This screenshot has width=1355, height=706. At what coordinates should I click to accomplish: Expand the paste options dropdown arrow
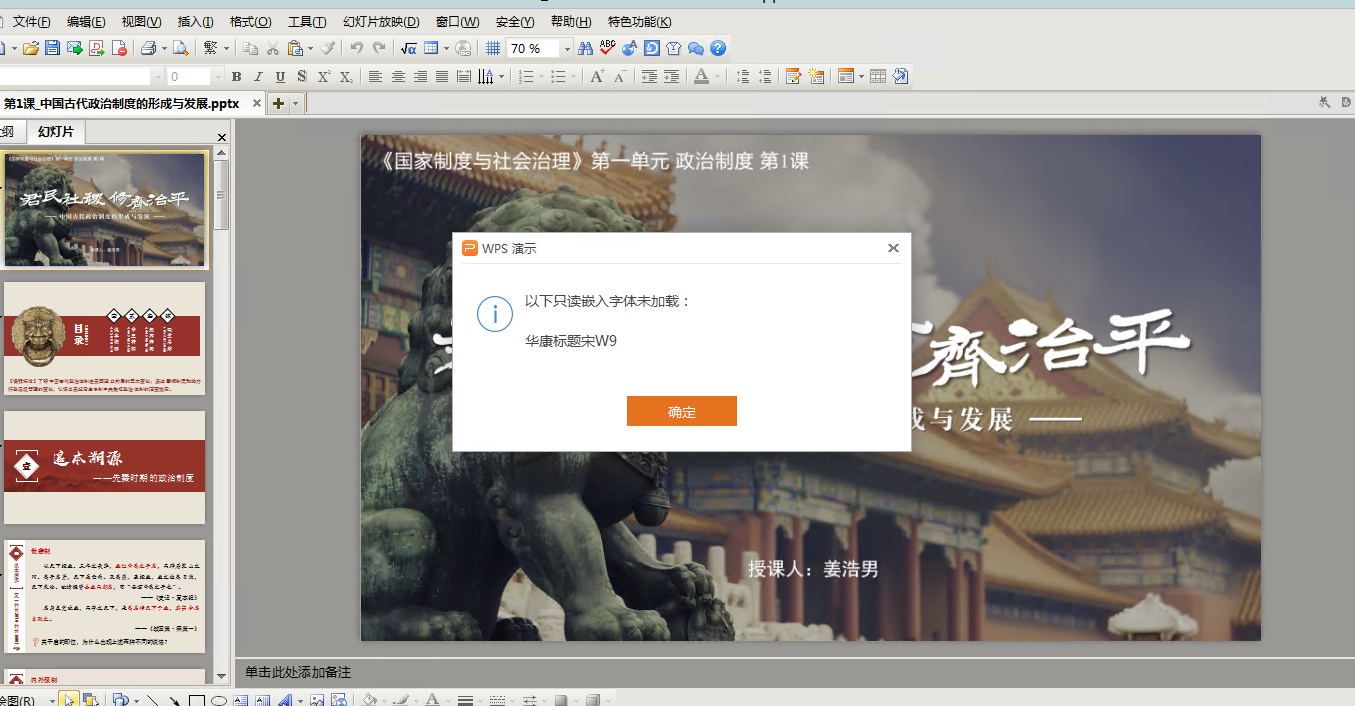(x=311, y=48)
